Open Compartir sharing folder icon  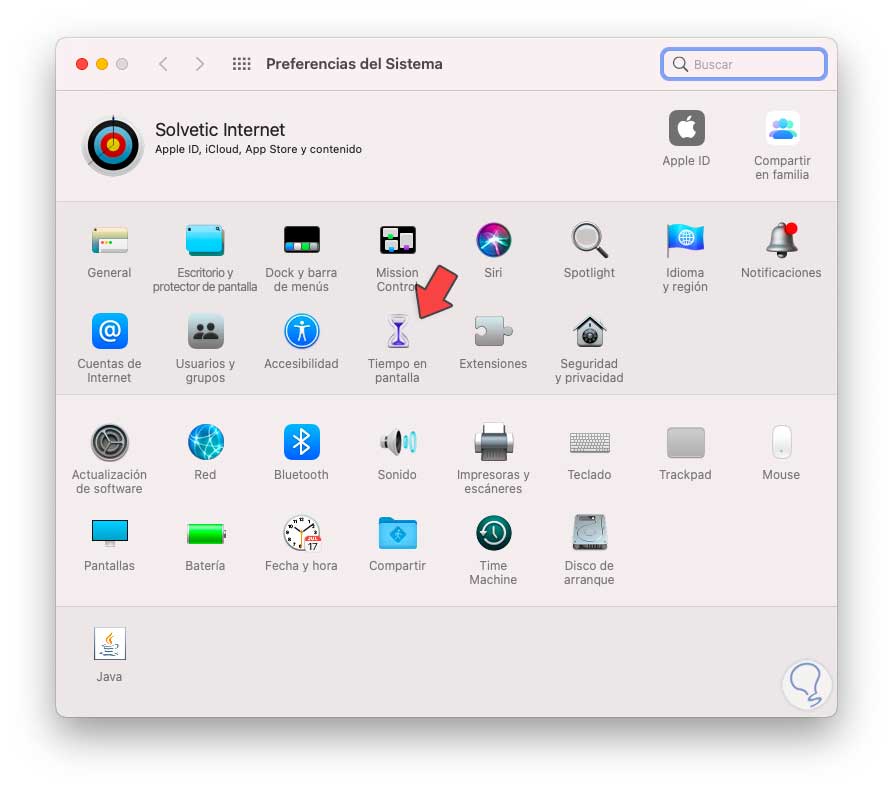coord(398,533)
